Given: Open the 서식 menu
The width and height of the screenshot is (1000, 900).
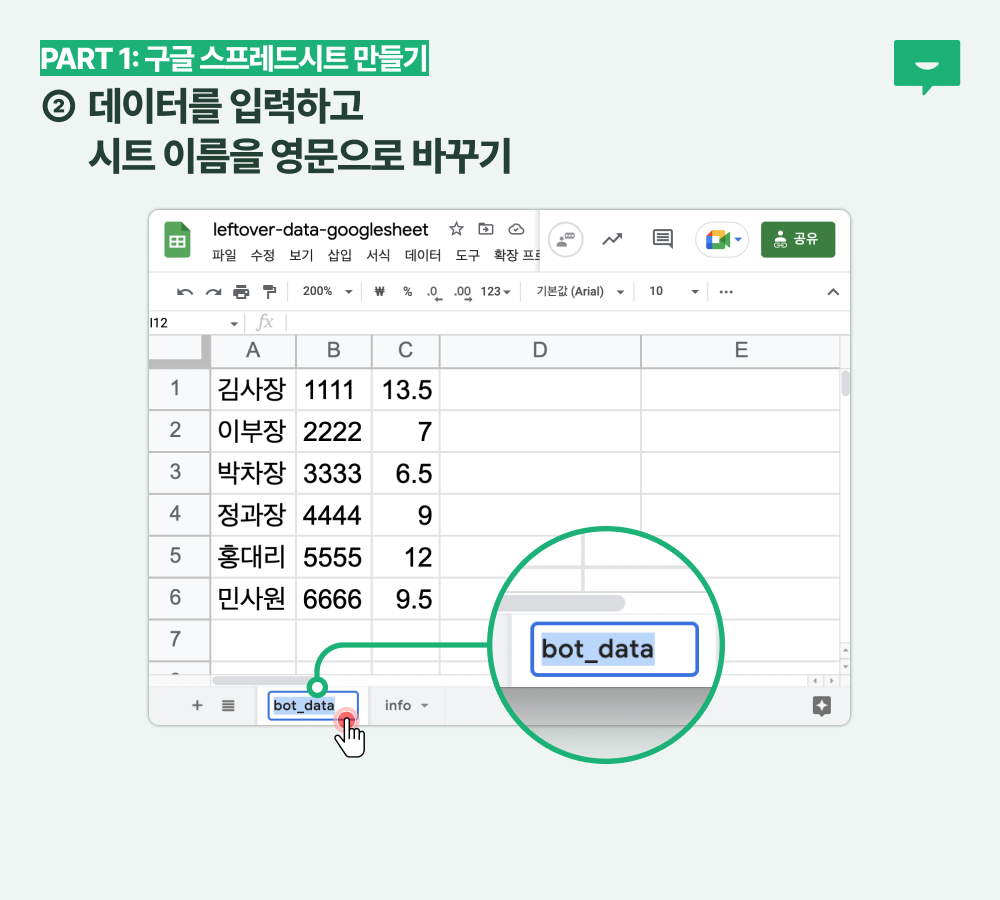Looking at the screenshot, I should pyautogui.click(x=378, y=255).
